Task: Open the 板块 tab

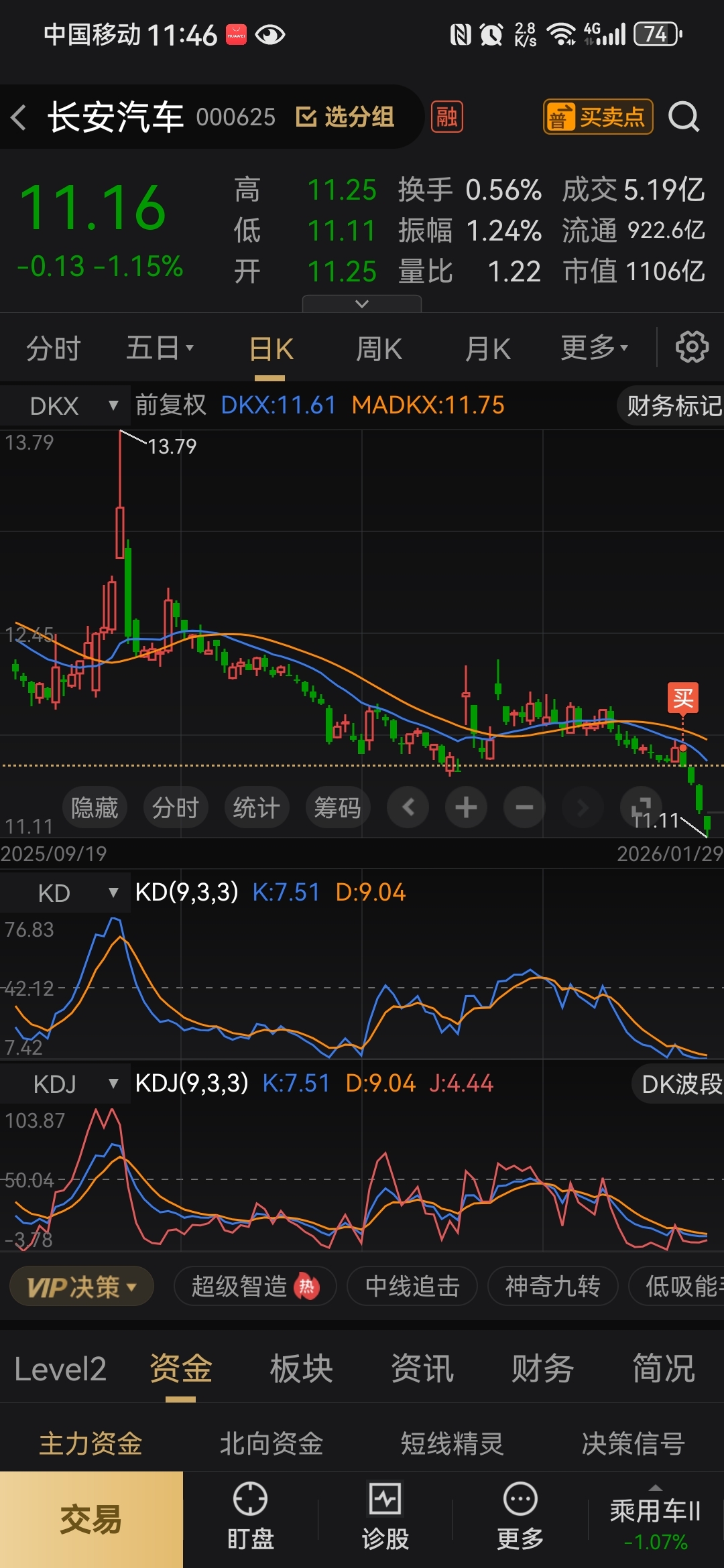Action: (x=302, y=1369)
